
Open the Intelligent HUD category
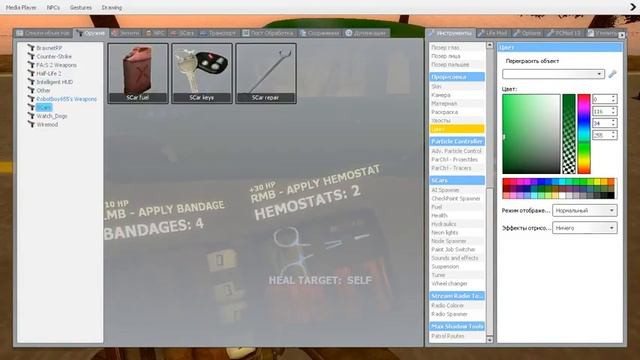pyautogui.click(x=55, y=82)
